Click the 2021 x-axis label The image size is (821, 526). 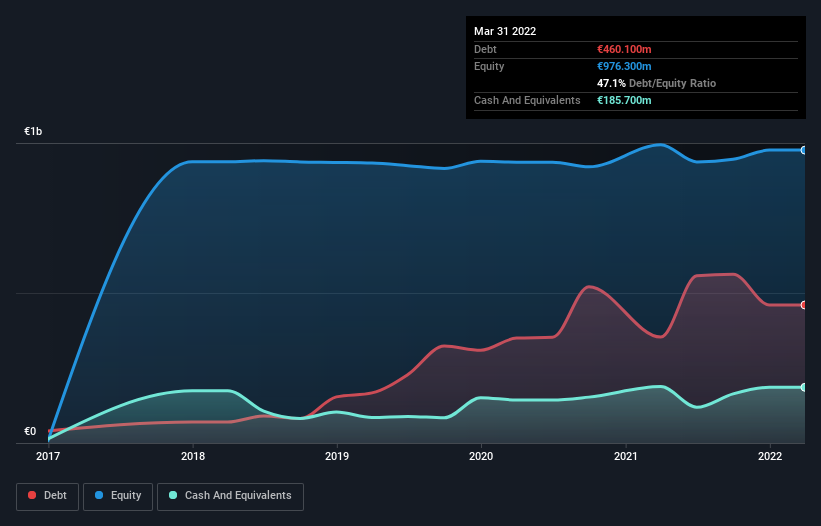pos(626,456)
